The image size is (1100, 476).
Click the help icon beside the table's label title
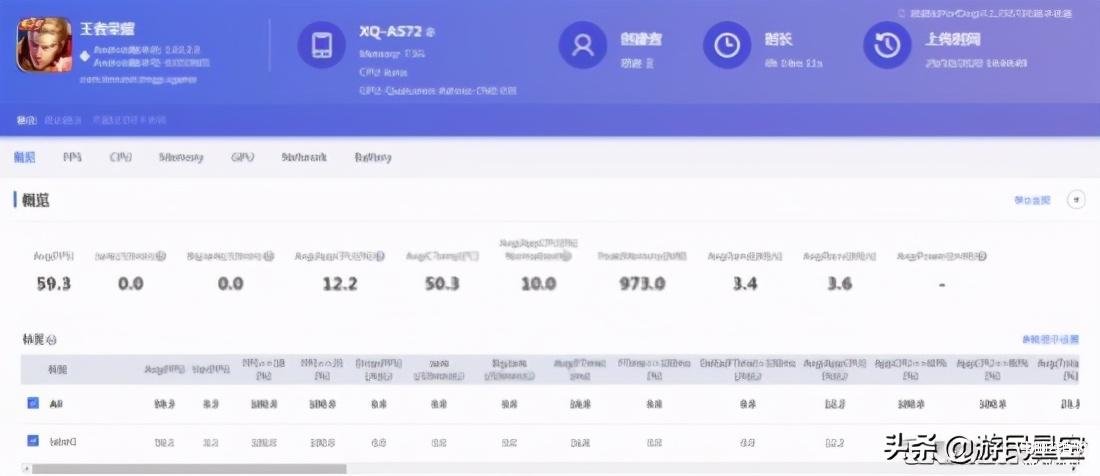click(51, 340)
